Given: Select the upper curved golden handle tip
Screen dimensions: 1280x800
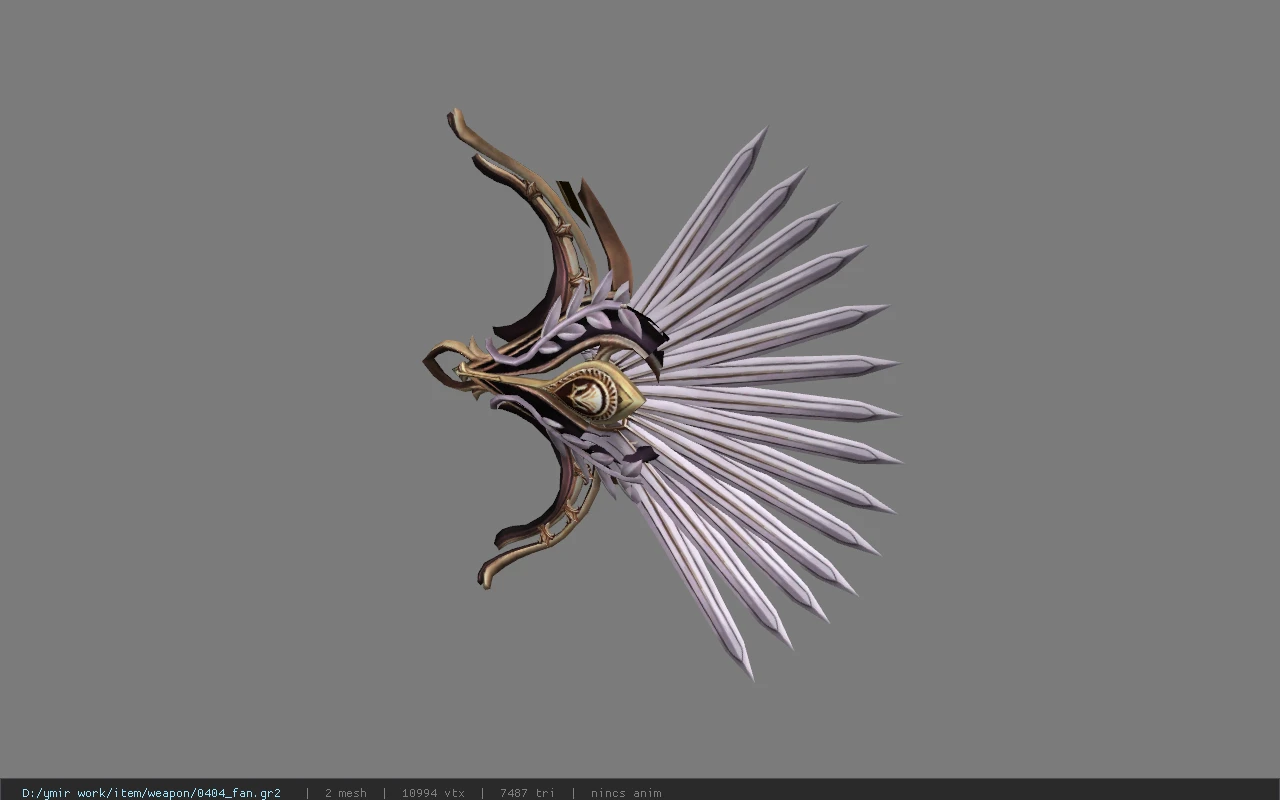Looking at the screenshot, I should (x=455, y=120).
